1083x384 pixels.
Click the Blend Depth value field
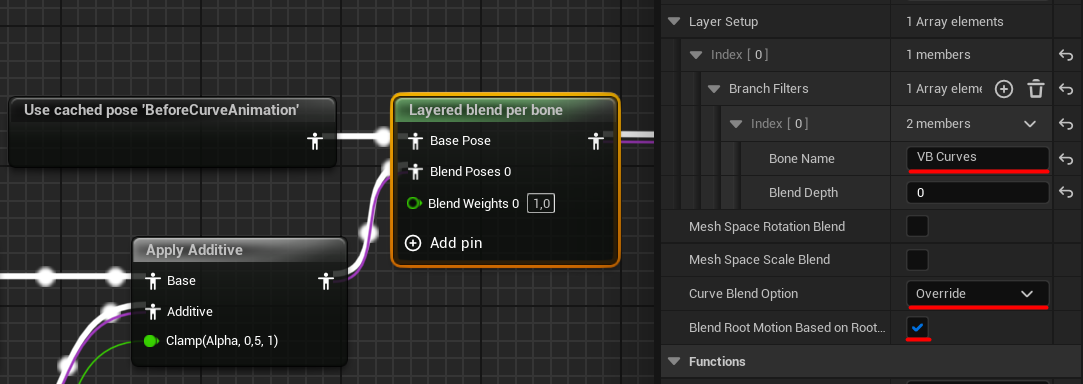coord(977,193)
